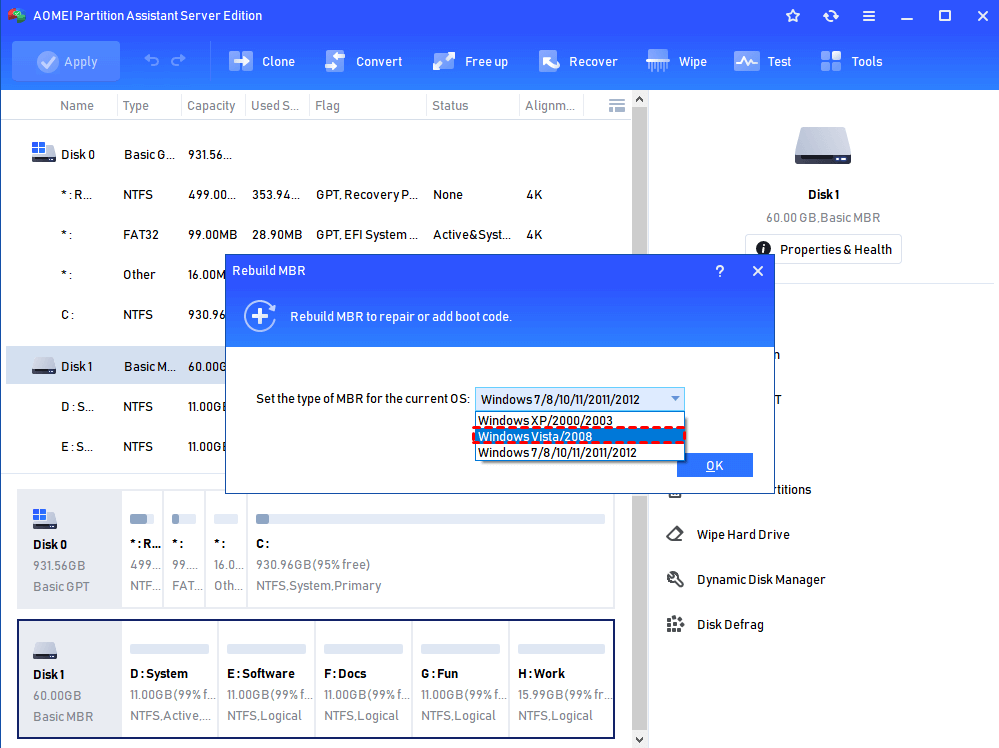Viewport: 999px width, 748px height.
Task: Click the AOMEI app logo icon
Action: point(17,15)
